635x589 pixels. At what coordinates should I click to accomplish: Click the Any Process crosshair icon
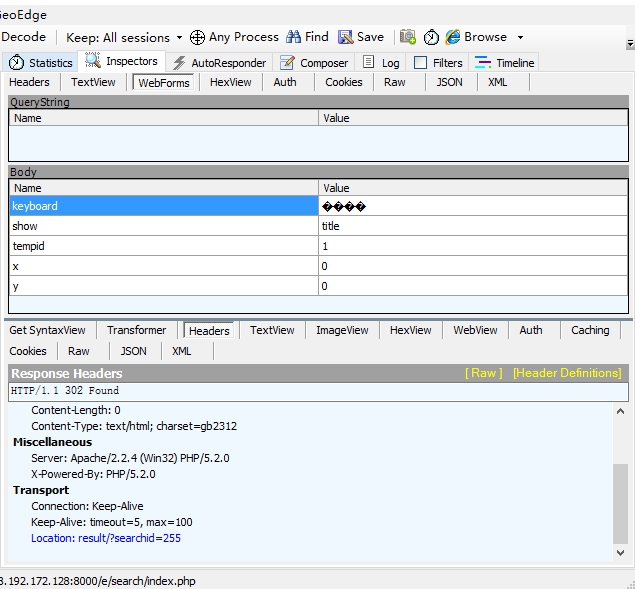tap(197, 37)
